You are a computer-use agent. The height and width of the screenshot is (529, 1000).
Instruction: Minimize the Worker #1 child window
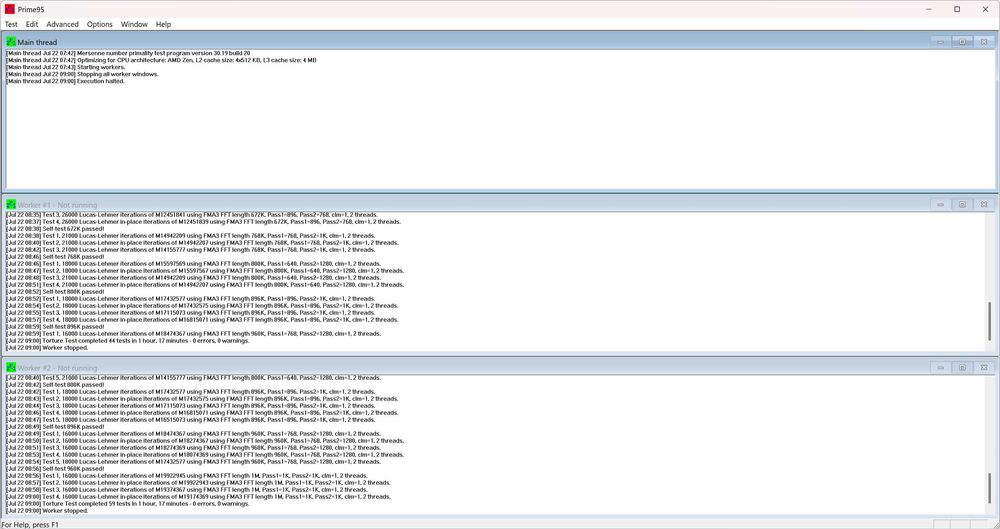[x=940, y=204]
